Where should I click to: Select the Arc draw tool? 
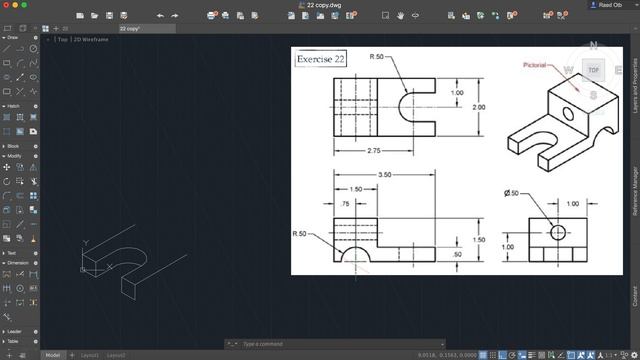(20, 63)
